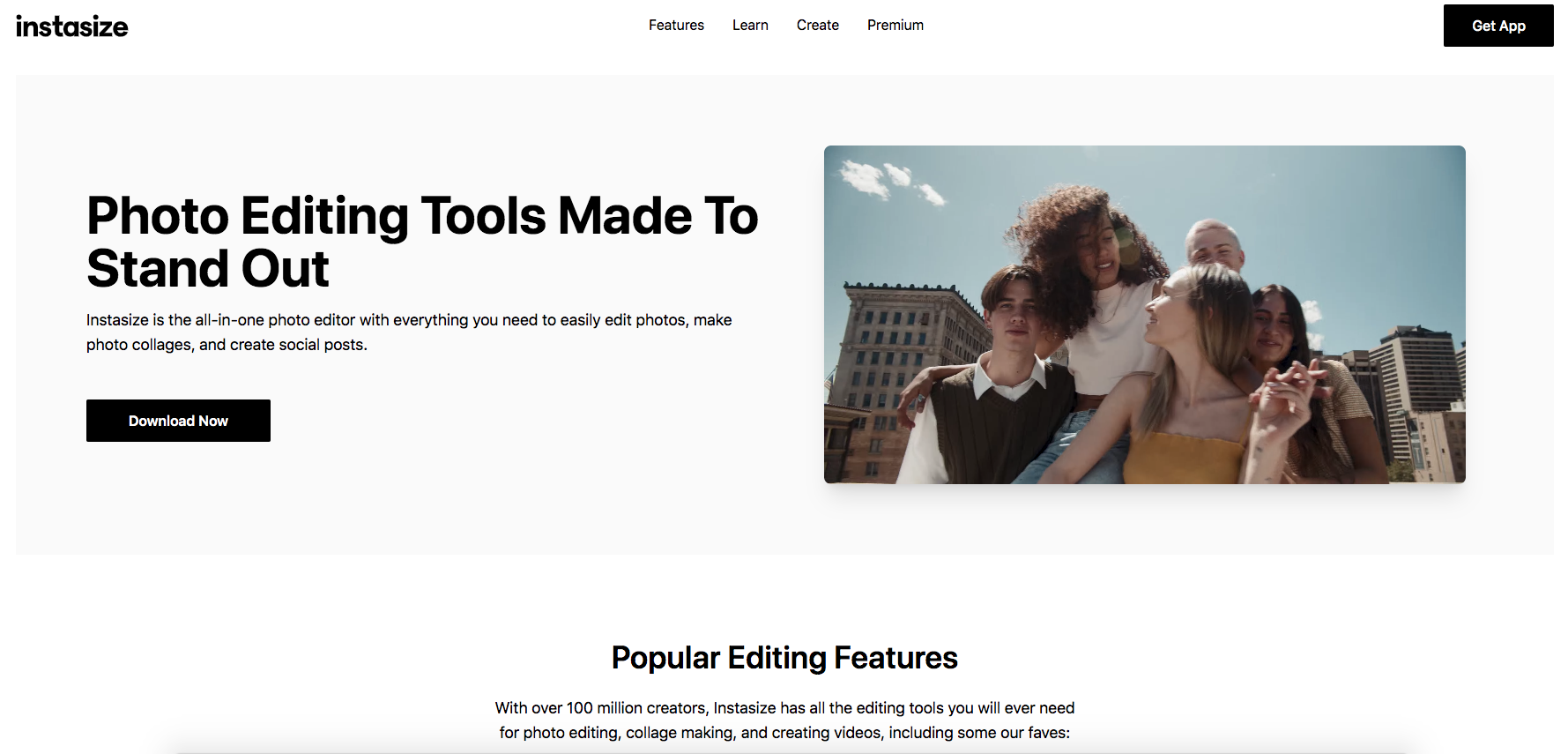Go to the Premium page
This screenshot has height=754, width=1568.
[895, 26]
